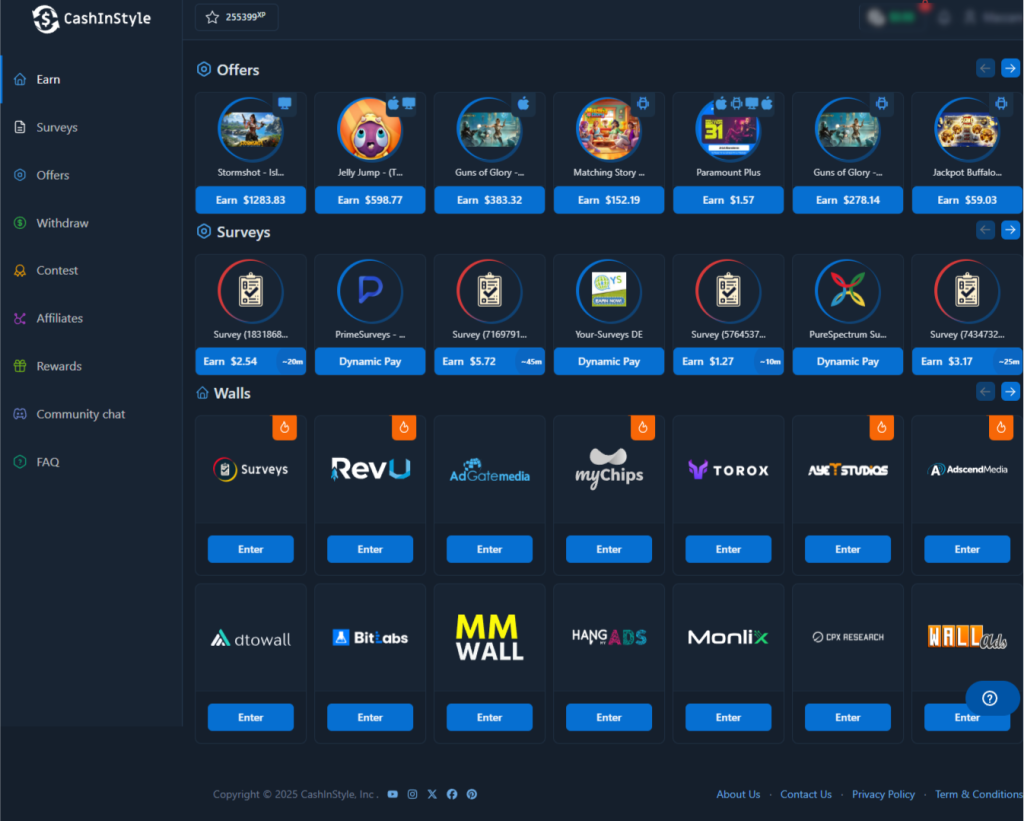Image resolution: width=1024 pixels, height=821 pixels.
Task: Show next walls with right arrow
Action: coord(1010,391)
